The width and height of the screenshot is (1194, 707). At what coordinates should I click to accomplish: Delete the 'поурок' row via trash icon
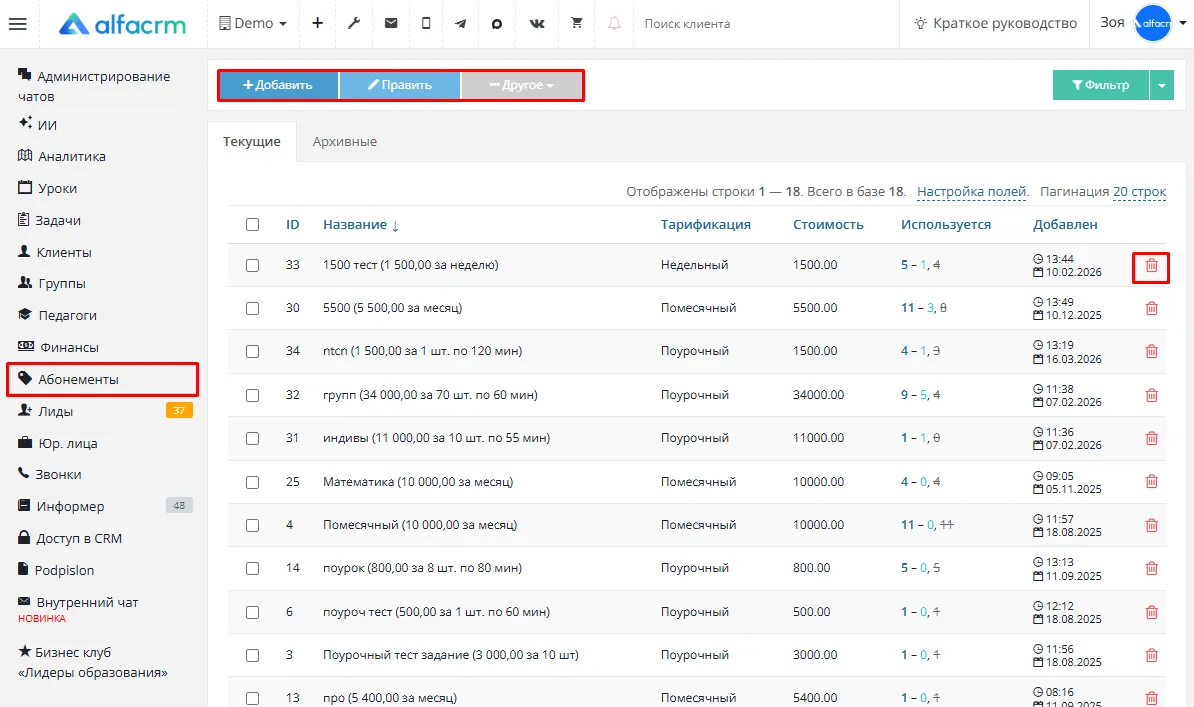1151,568
